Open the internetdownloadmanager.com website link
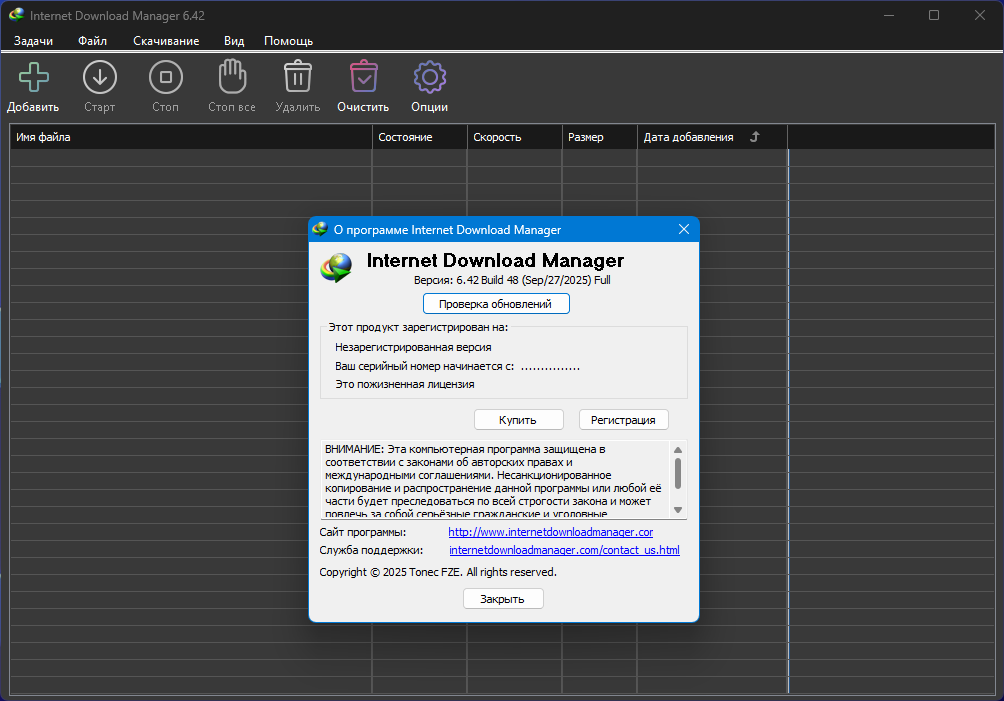Screen dimensions: 1004x701 point(550,532)
